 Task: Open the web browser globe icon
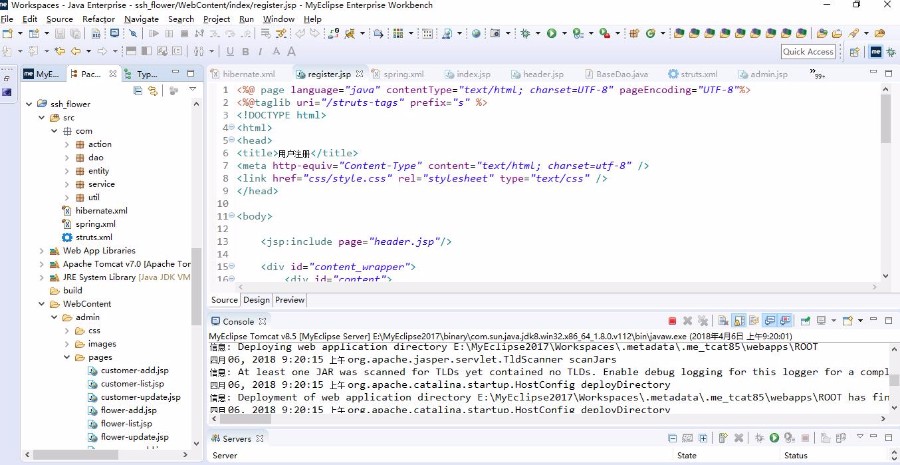pos(476,33)
